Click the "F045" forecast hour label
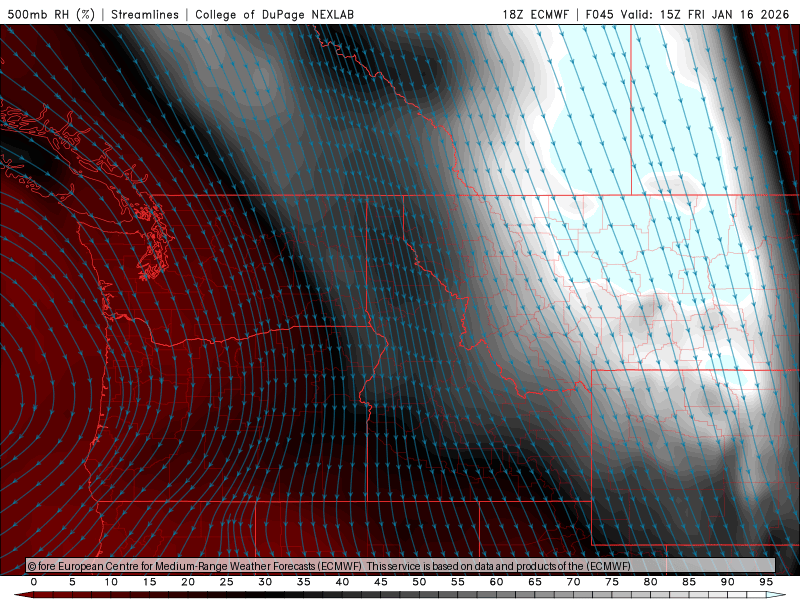Image resolution: width=800 pixels, height=600 pixels. (x=599, y=14)
